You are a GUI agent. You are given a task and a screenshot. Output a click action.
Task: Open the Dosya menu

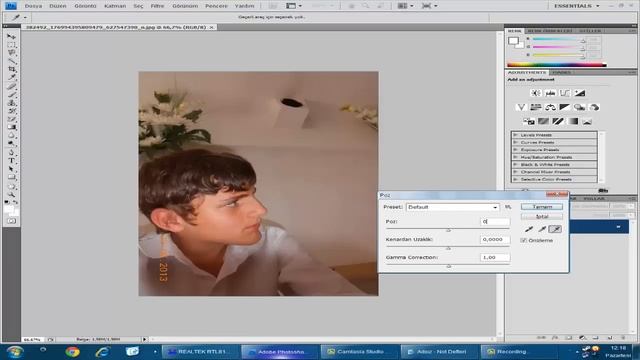pos(33,6)
